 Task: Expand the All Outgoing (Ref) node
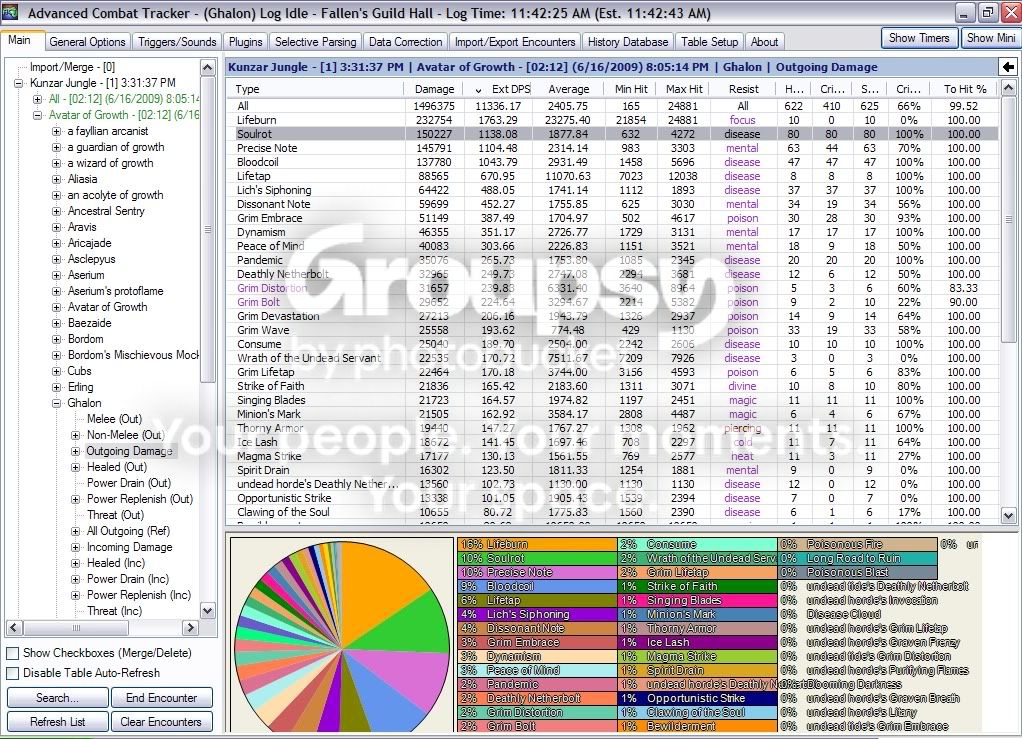[76, 531]
